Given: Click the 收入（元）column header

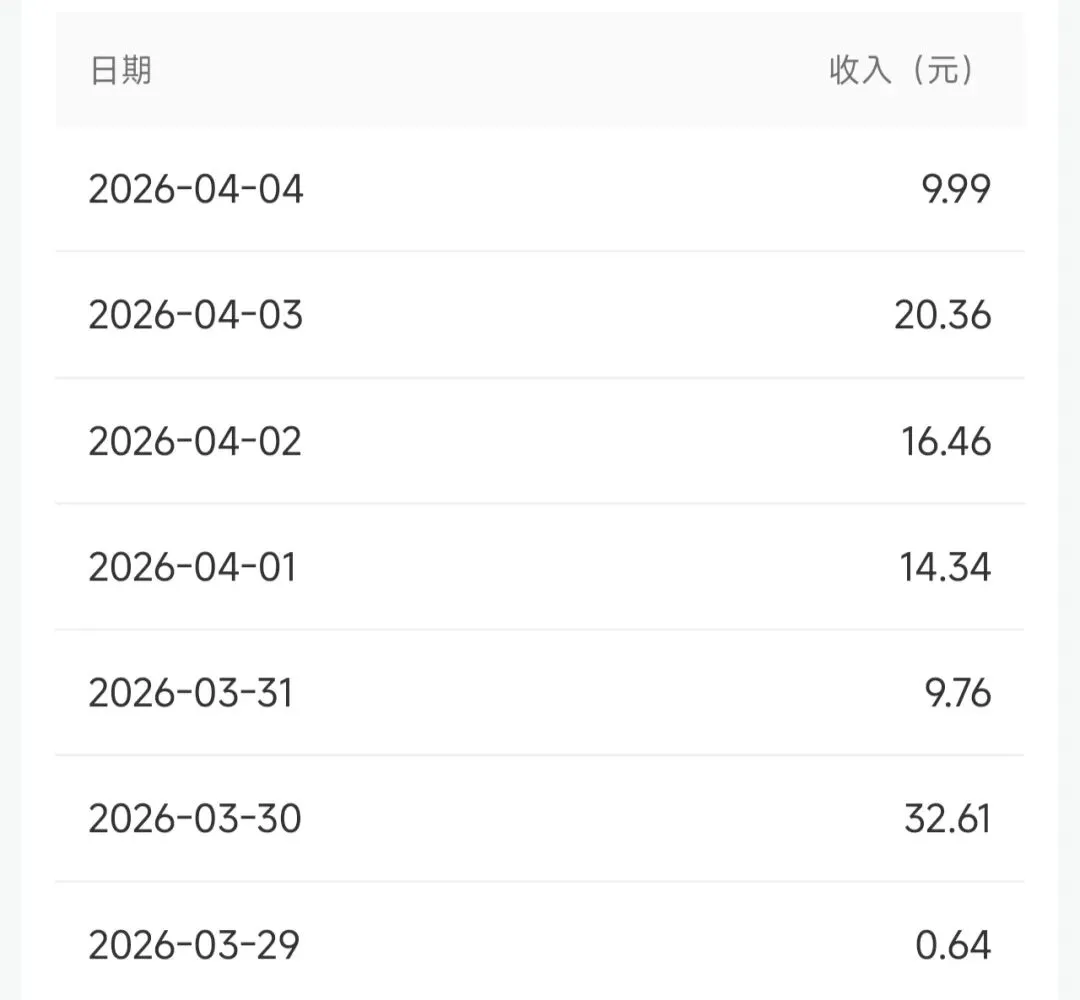Looking at the screenshot, I should [902, 70].
